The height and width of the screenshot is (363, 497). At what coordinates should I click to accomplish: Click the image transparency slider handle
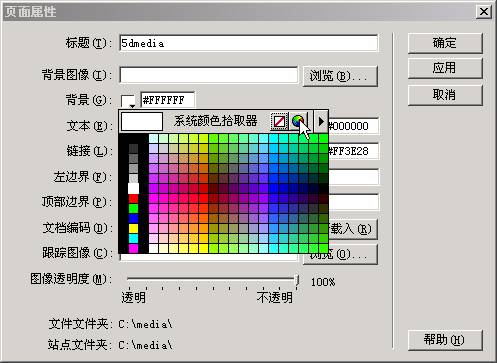(297, 280)
